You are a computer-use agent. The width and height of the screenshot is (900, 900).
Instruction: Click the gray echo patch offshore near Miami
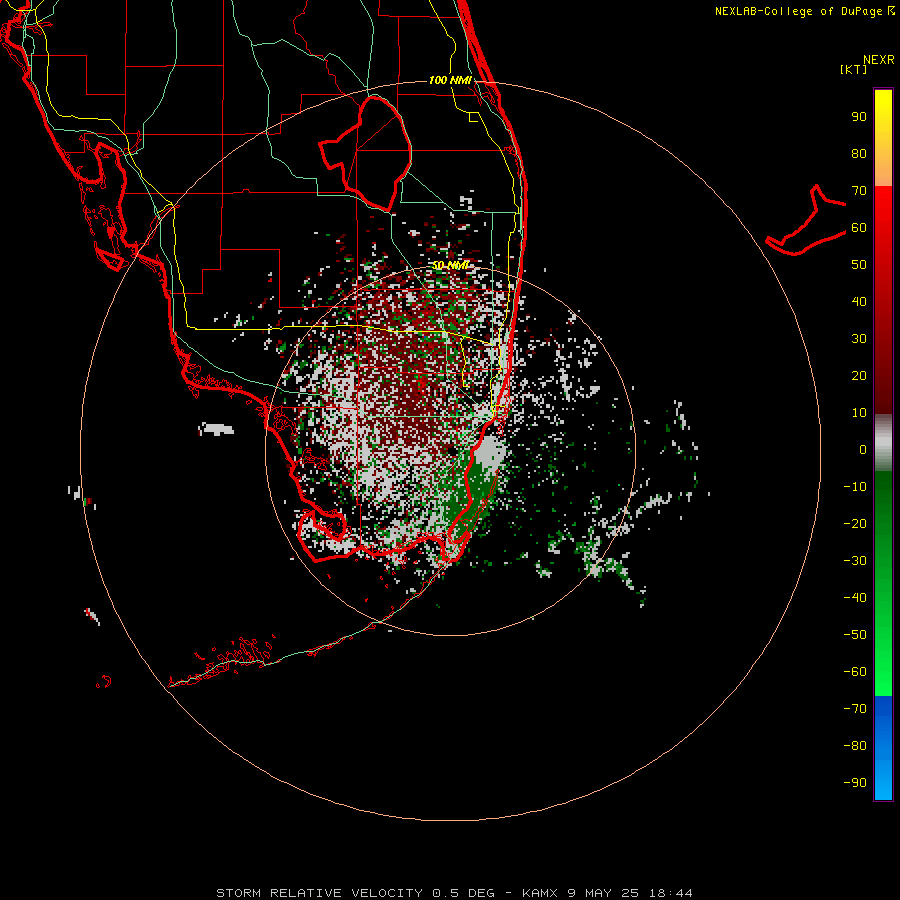point(488,451)
